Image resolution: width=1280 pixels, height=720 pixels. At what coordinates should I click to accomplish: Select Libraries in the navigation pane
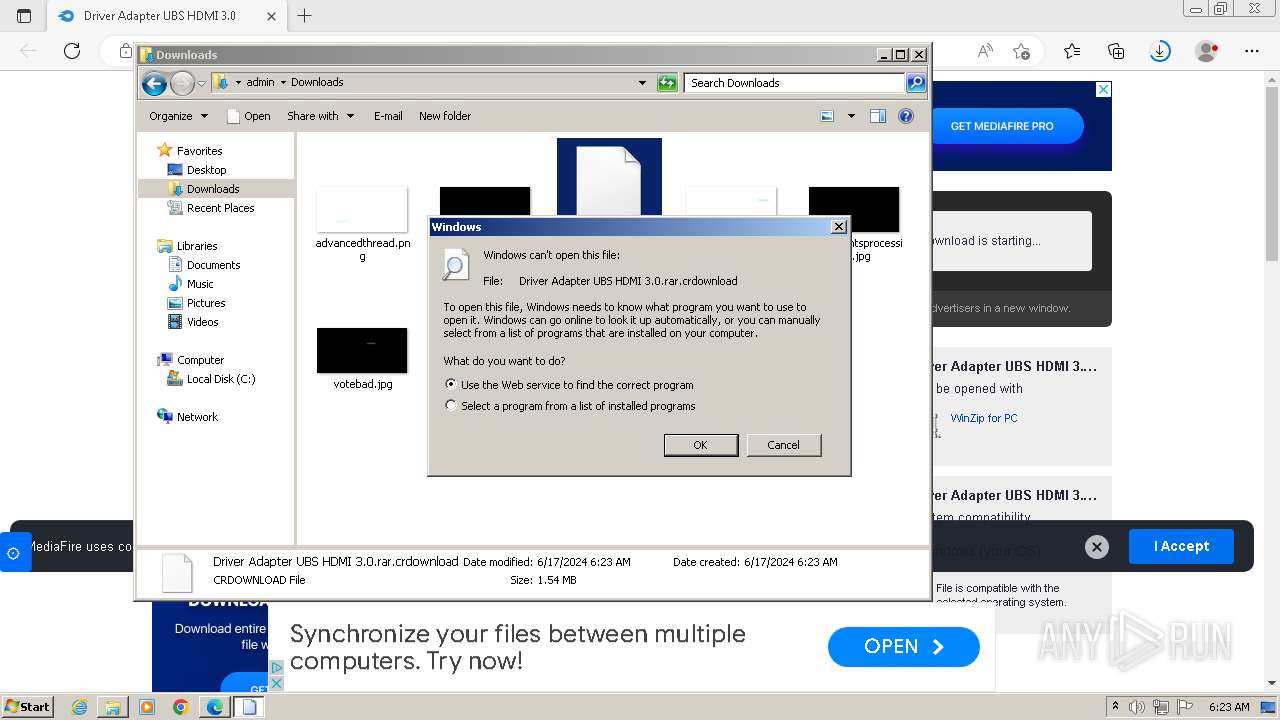[197, 246]
